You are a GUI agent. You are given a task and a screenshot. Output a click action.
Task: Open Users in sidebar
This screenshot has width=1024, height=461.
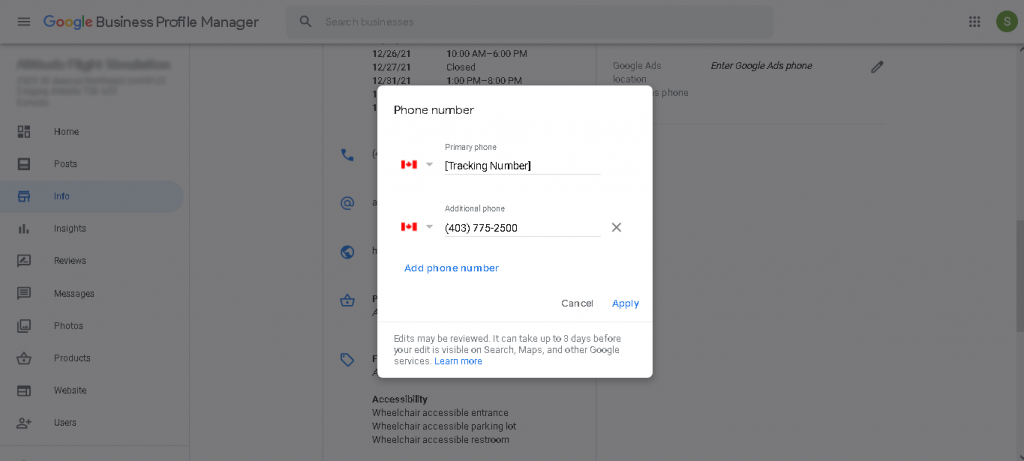(65, 422)
